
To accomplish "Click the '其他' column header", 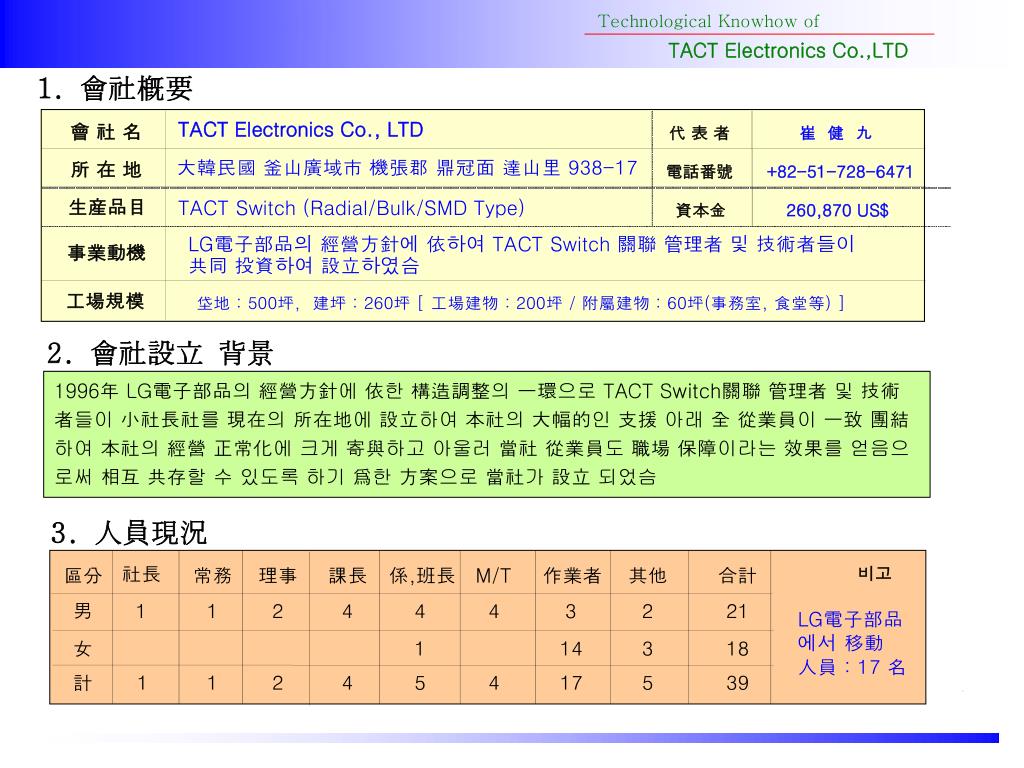I will click(x=647, y=575).
